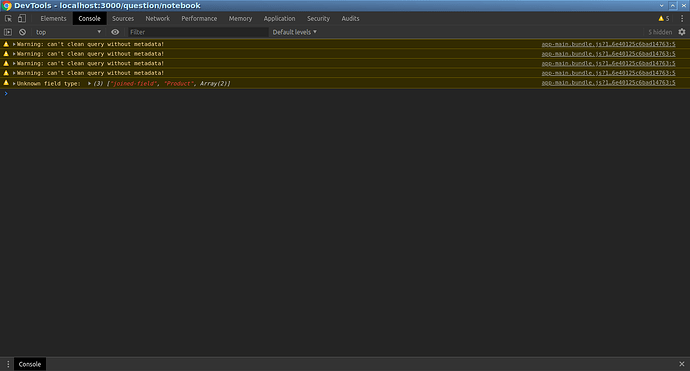Expand the fourth 'can't clean query' warning
690x371 pixels.
(x=14, y=73)
